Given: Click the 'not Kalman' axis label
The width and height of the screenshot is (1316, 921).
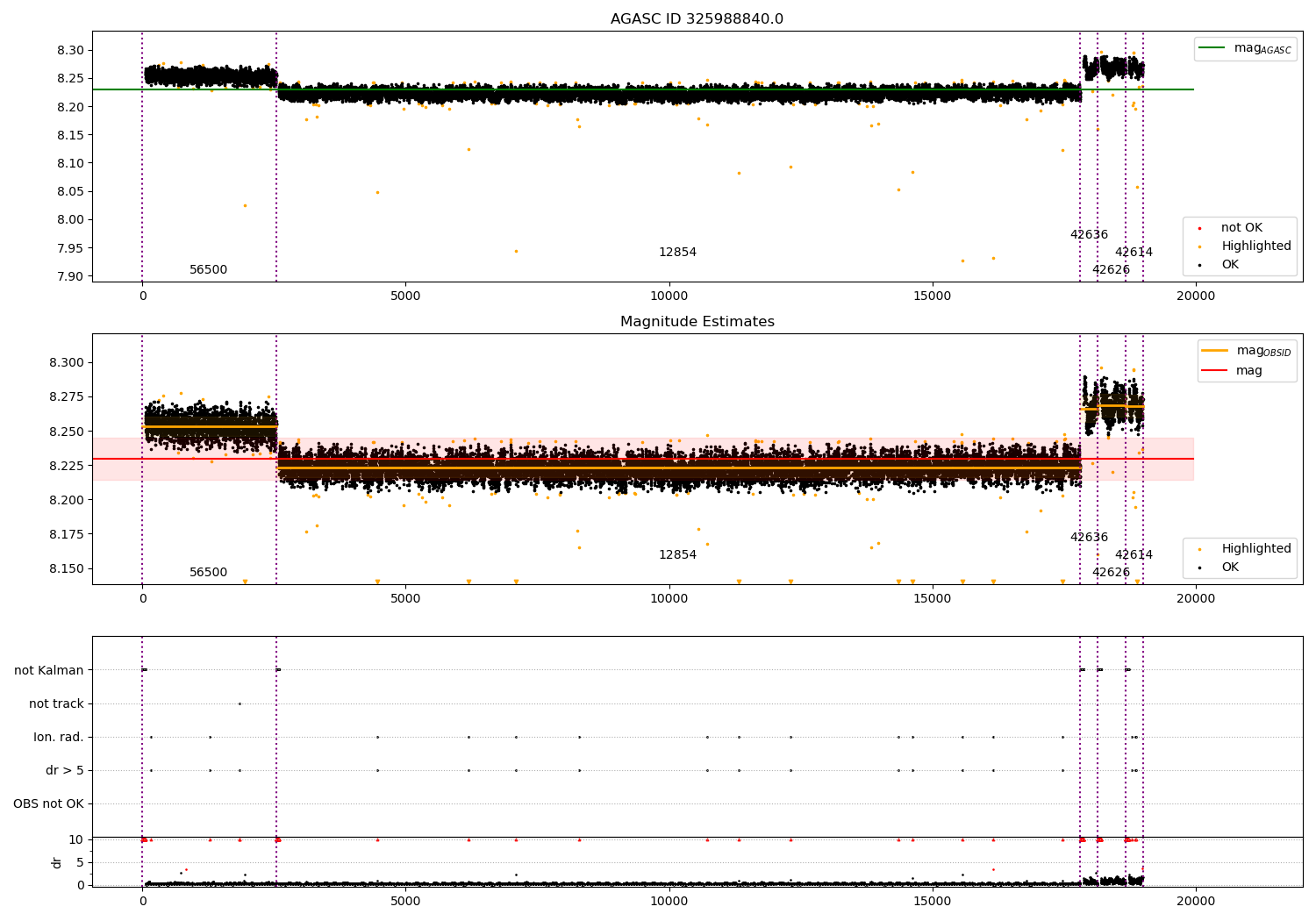Looking at the screenshot, I should pos(49,670).
